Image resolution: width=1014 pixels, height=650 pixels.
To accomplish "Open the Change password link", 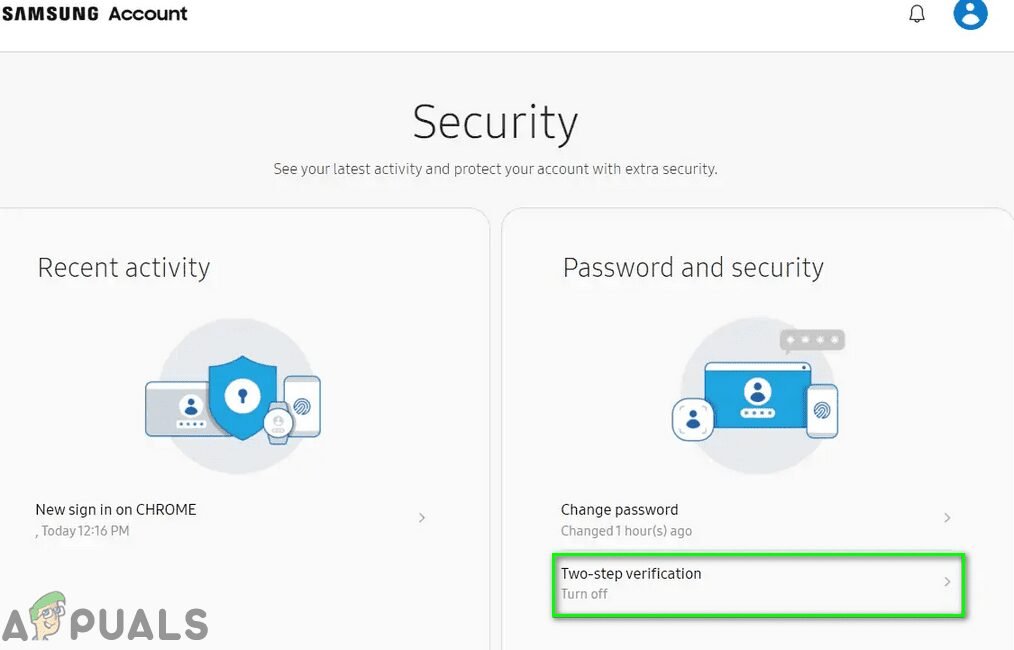I will coord(618,509).
